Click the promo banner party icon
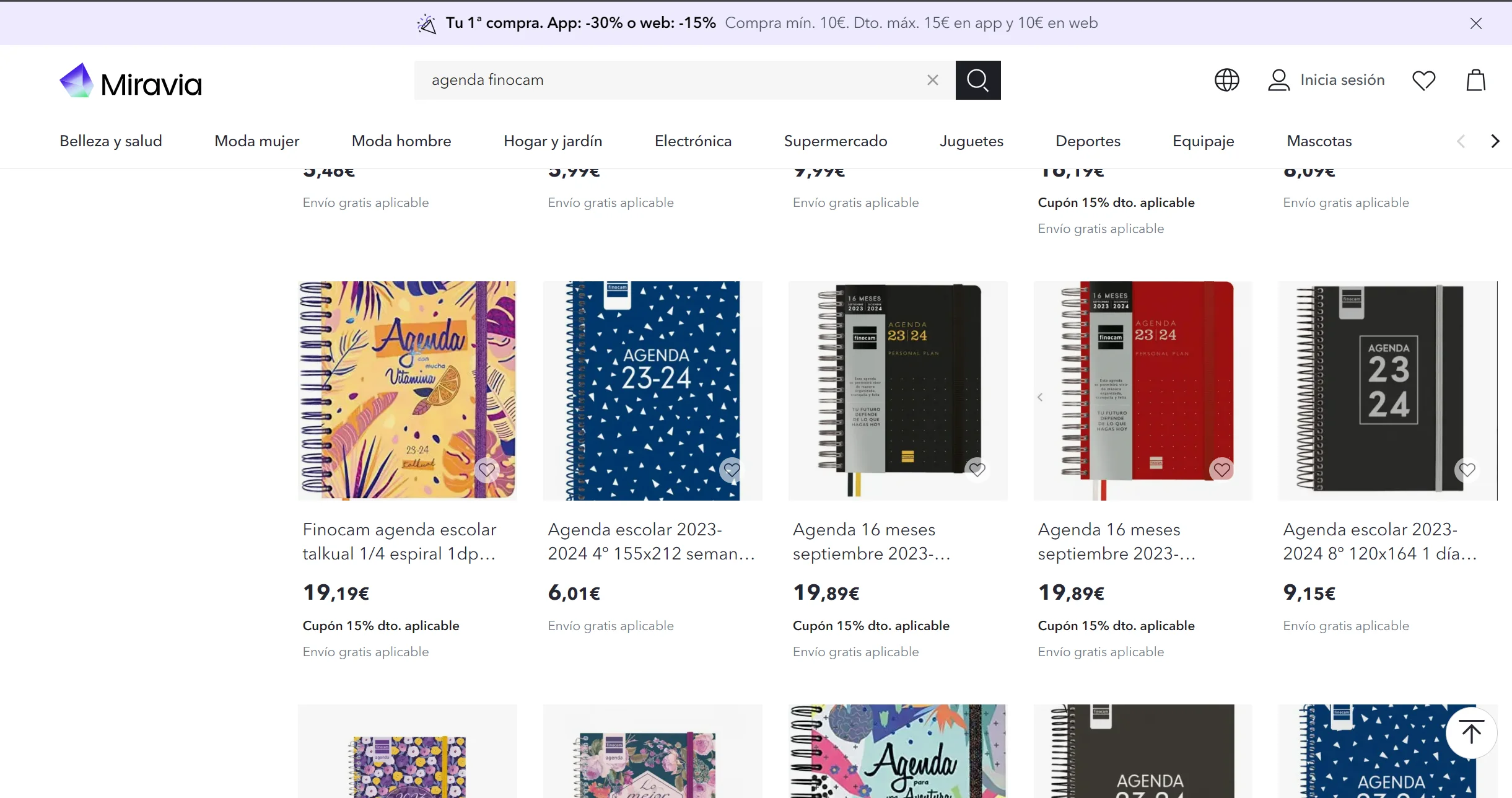This screenshot has height=798, width=1512. tap(426, 24)
